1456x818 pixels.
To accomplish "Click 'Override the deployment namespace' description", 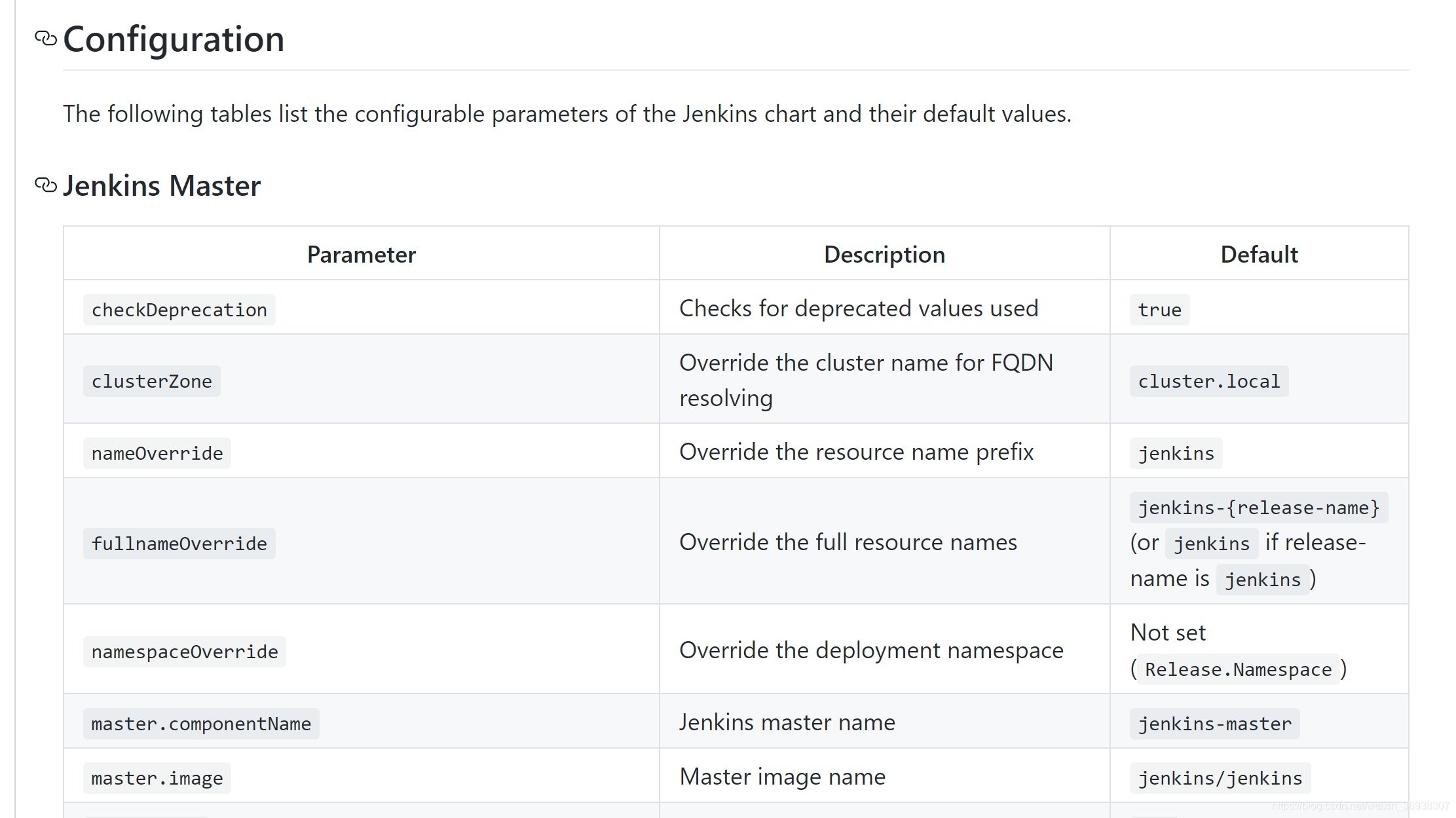I will 872,650.
